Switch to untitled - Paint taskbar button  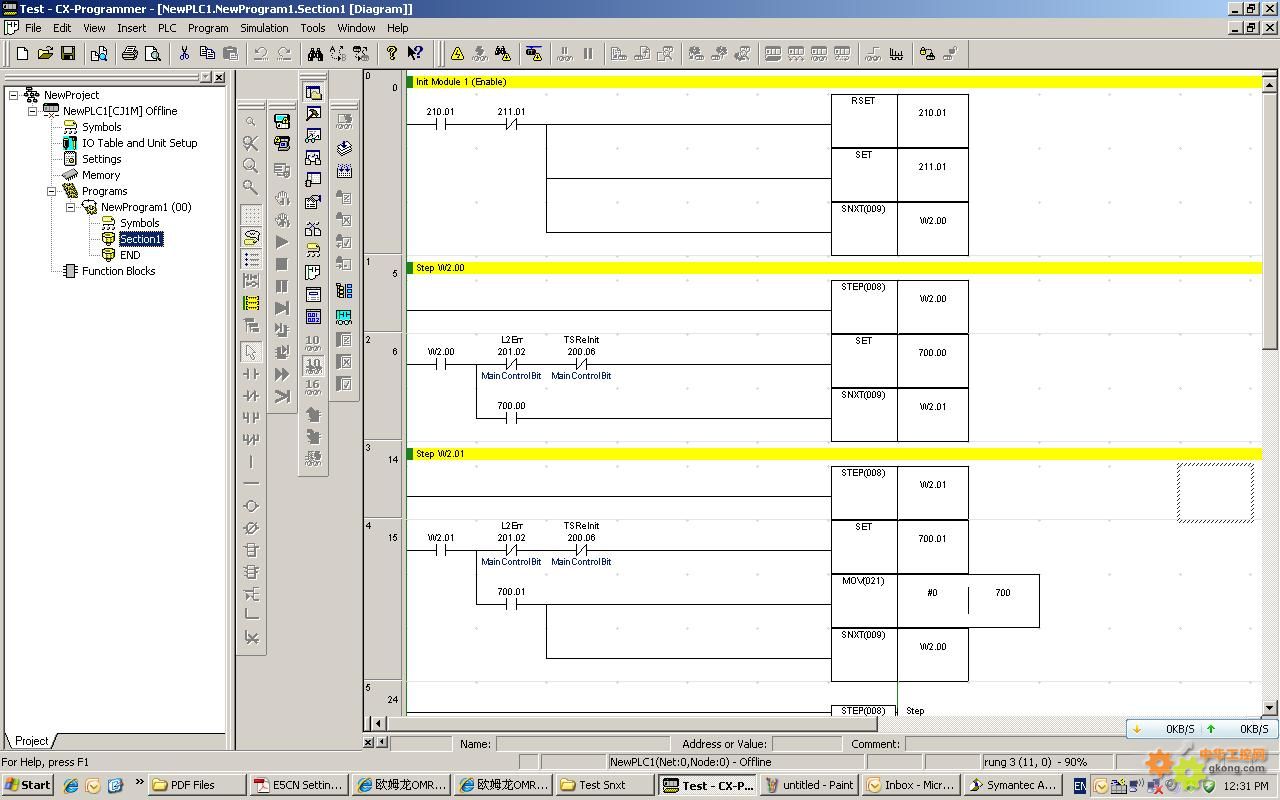point(808,785)
